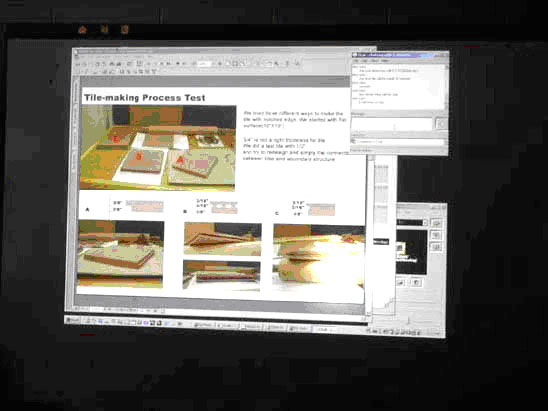Click the zoom percentage box in the toolbar
The width and height of the screenshot is (548, 411).
point(204,64)
